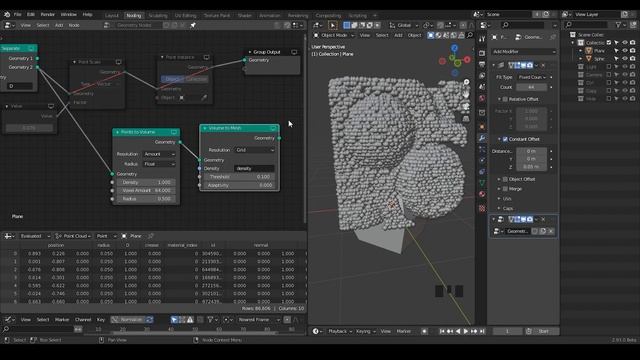Image resolution: width=640 pixels, height=360 pixels.
Task: Click the Count field value 64
Action: click(x=532, y=87)
